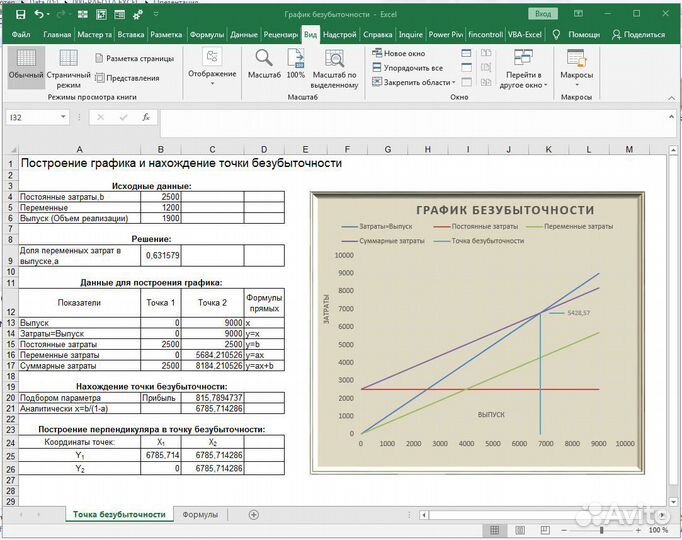Switch to the Home (Главная) tab

tap(57, 34)
